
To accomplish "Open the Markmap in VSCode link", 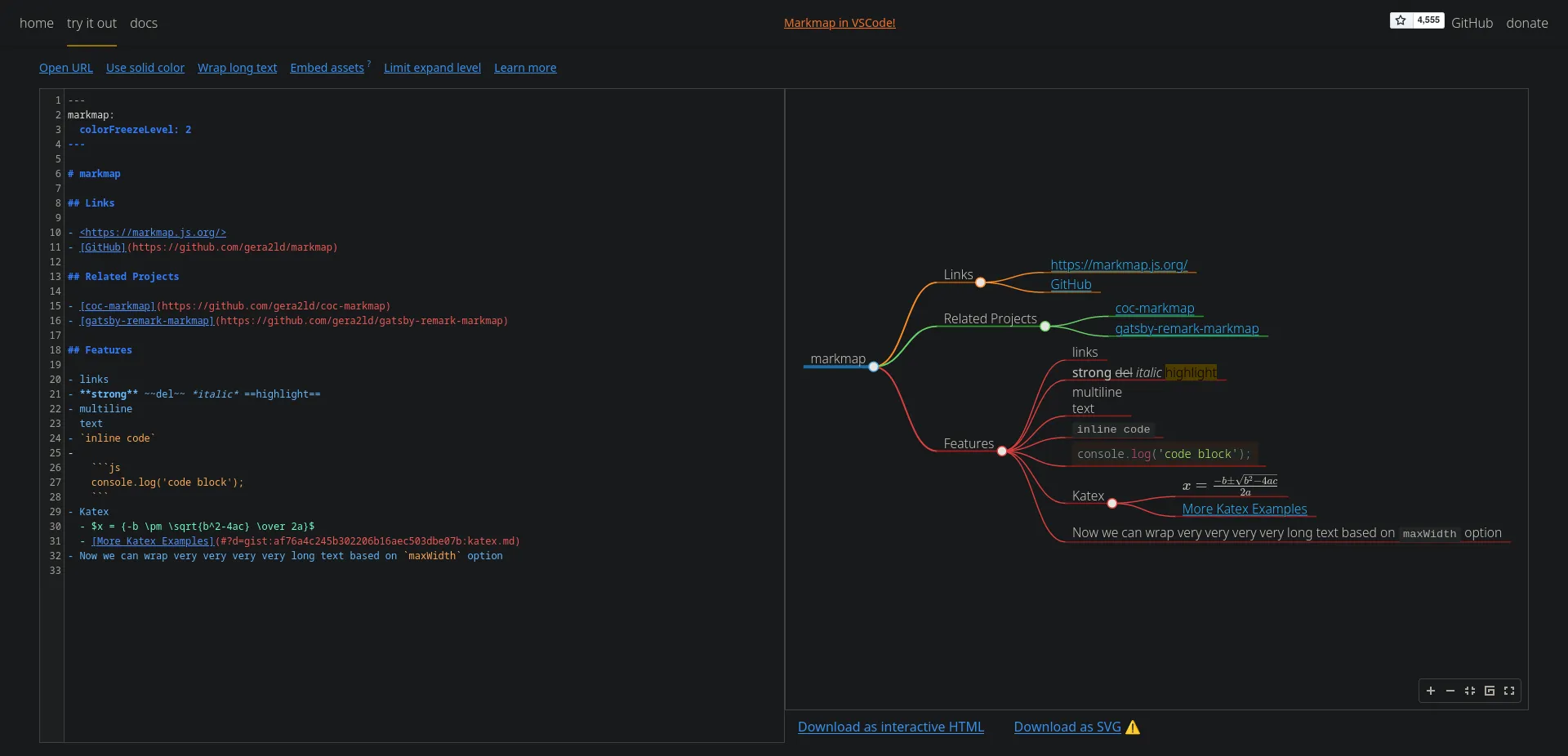I will [840, 22].
